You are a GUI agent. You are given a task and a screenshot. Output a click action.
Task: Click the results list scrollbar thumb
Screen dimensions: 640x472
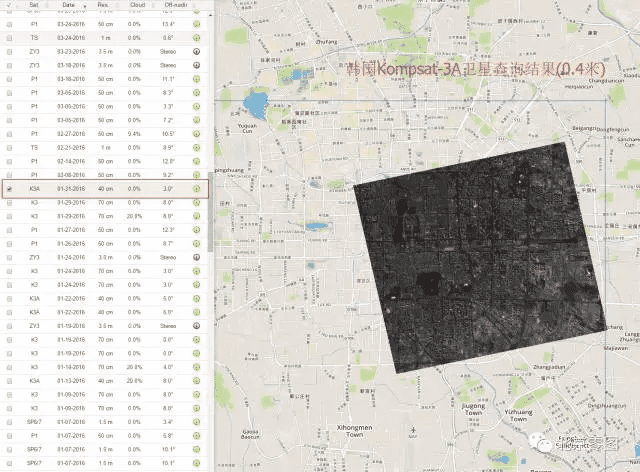coord(211,212)
